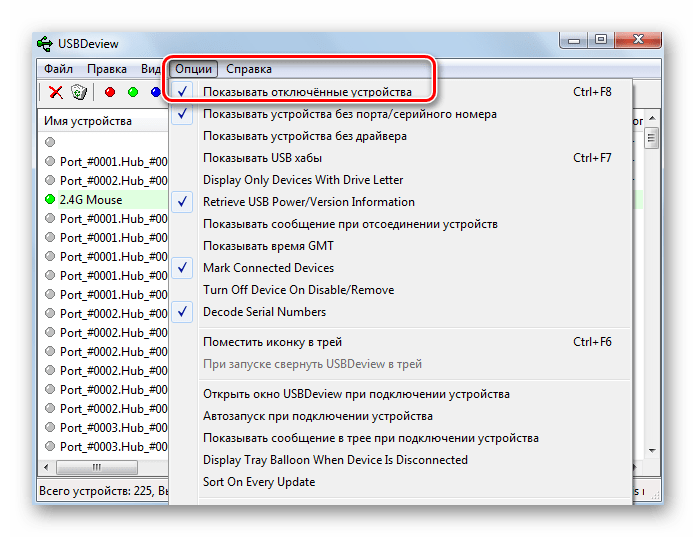Choose Показывать сообщение в трее при подключении
696x537 pixels.
pyautogui.click(x=400, y=438)
